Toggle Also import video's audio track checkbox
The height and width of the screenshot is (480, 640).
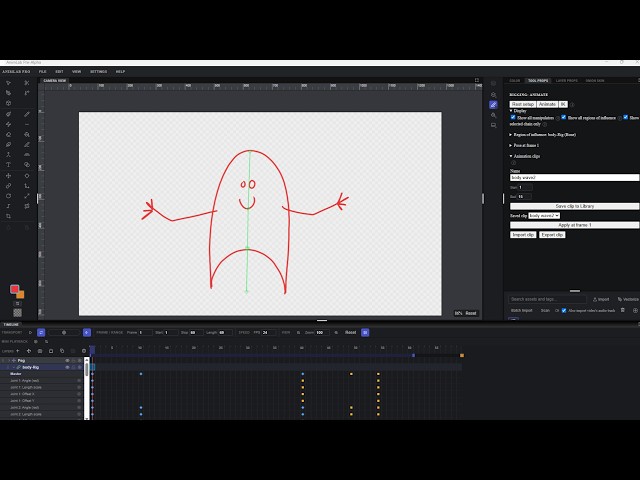click(x=564, y=311)
